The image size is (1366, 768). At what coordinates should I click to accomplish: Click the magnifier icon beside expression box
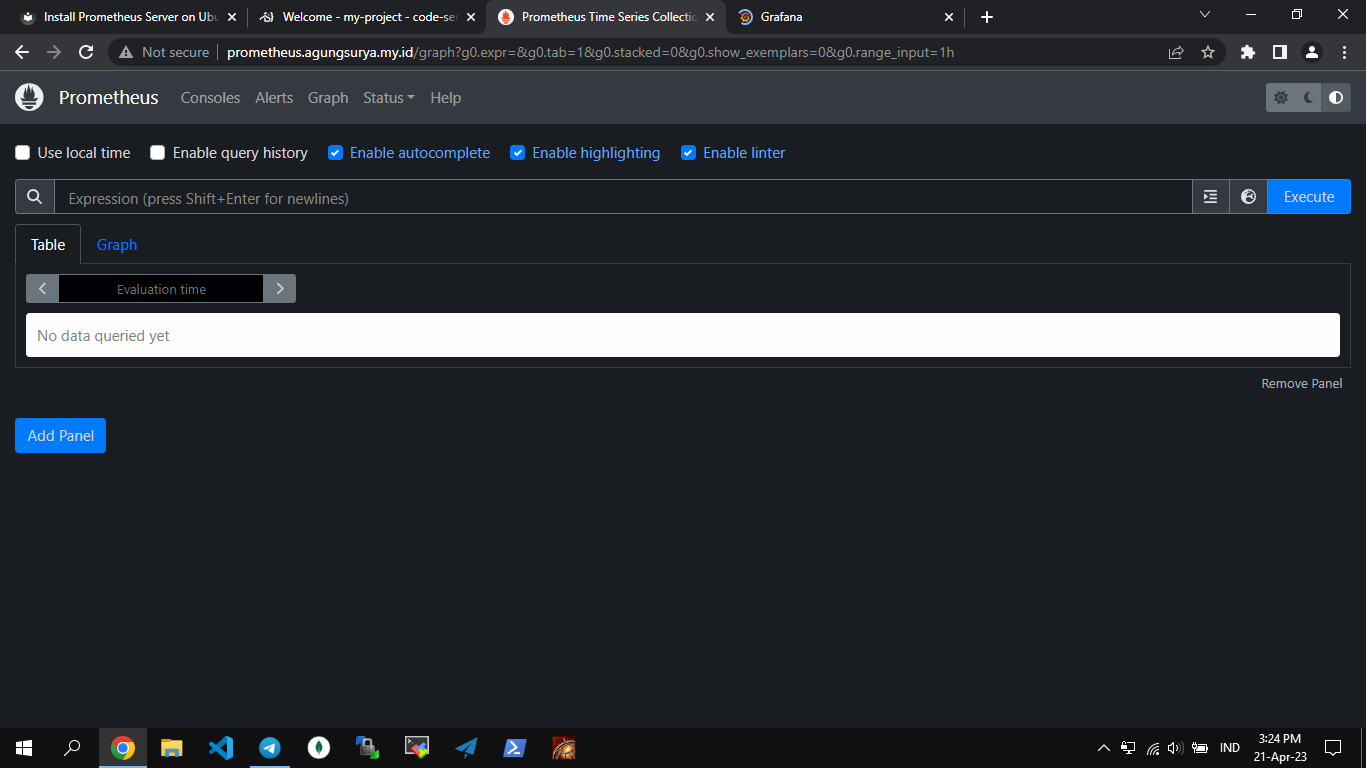pyautogui.click(x=35, y=197)
